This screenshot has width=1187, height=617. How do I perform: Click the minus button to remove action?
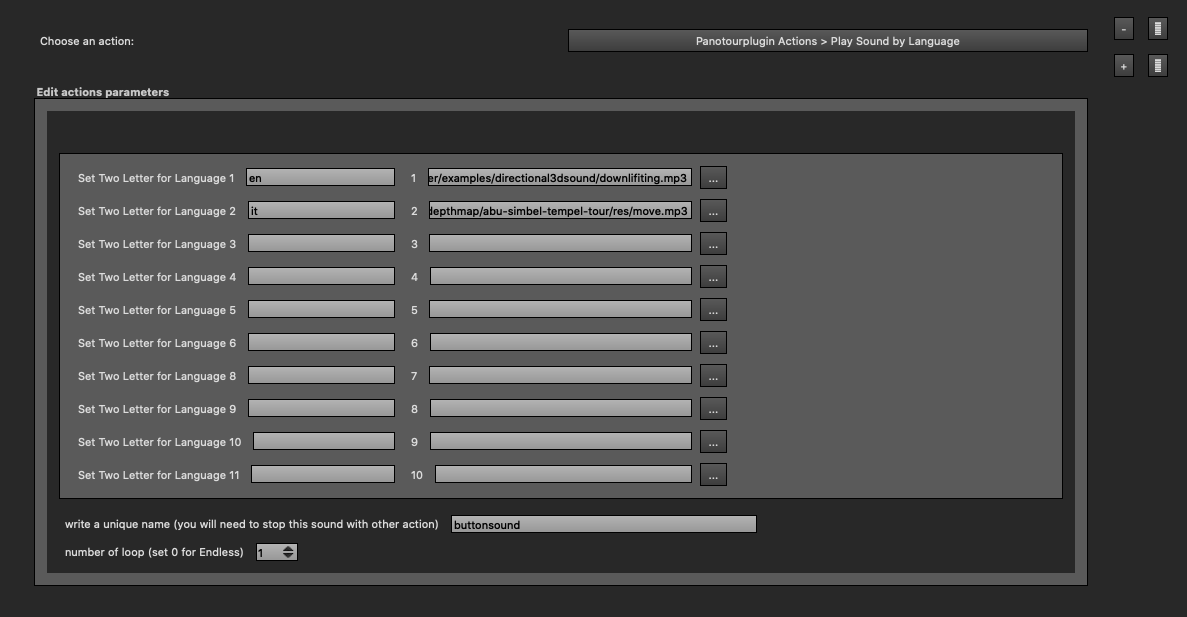(1122, 28)
